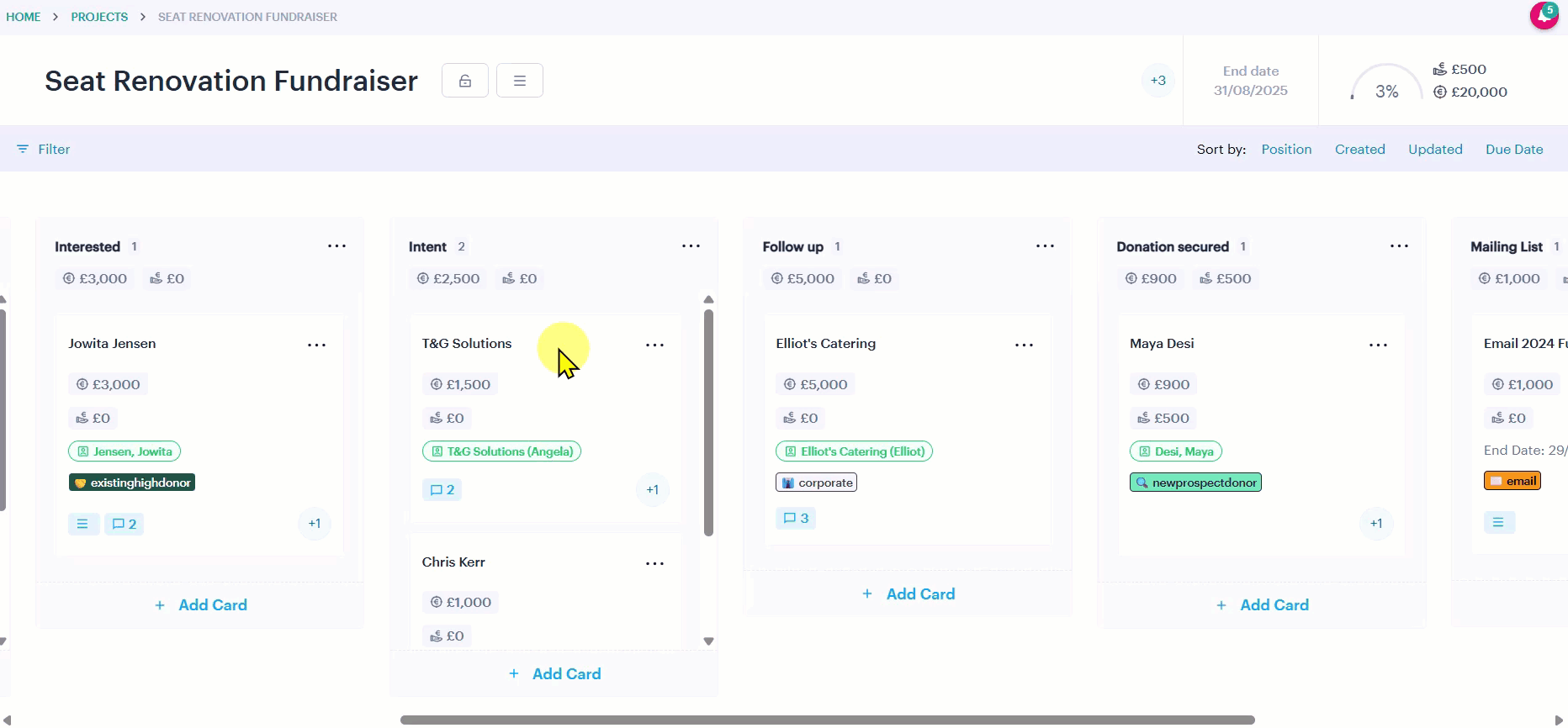Screen dimensions: 1568x728
Task: Add Card to Donation secured column
Action: pos(1262,605)
